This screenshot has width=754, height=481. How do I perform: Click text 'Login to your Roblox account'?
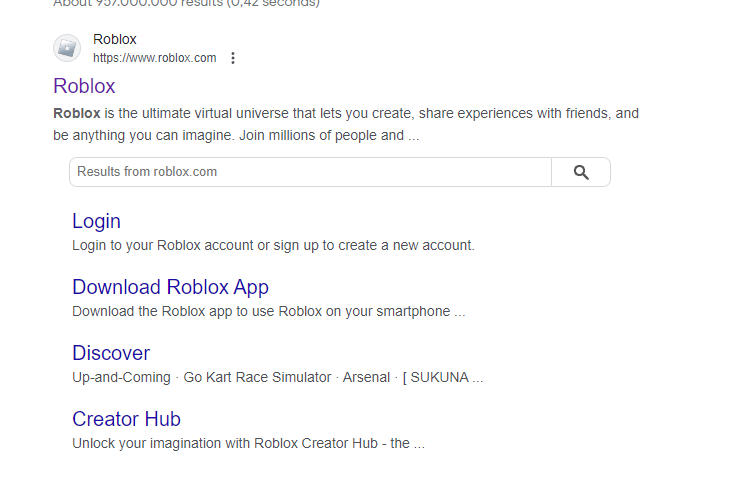pyautogui.click(x=163, y=245)
